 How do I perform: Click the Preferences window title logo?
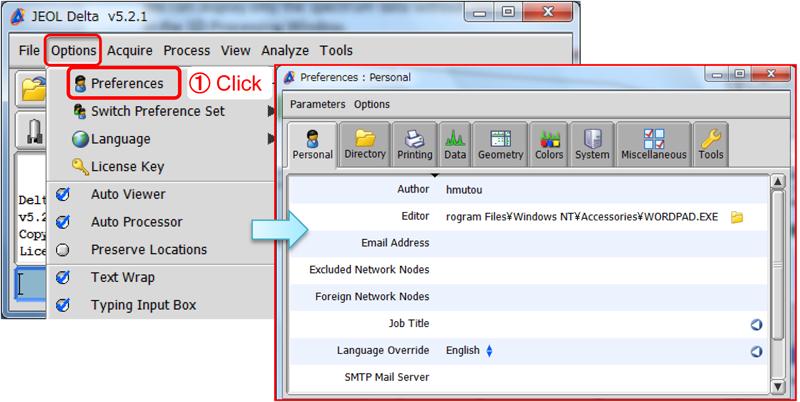(289, 78)
